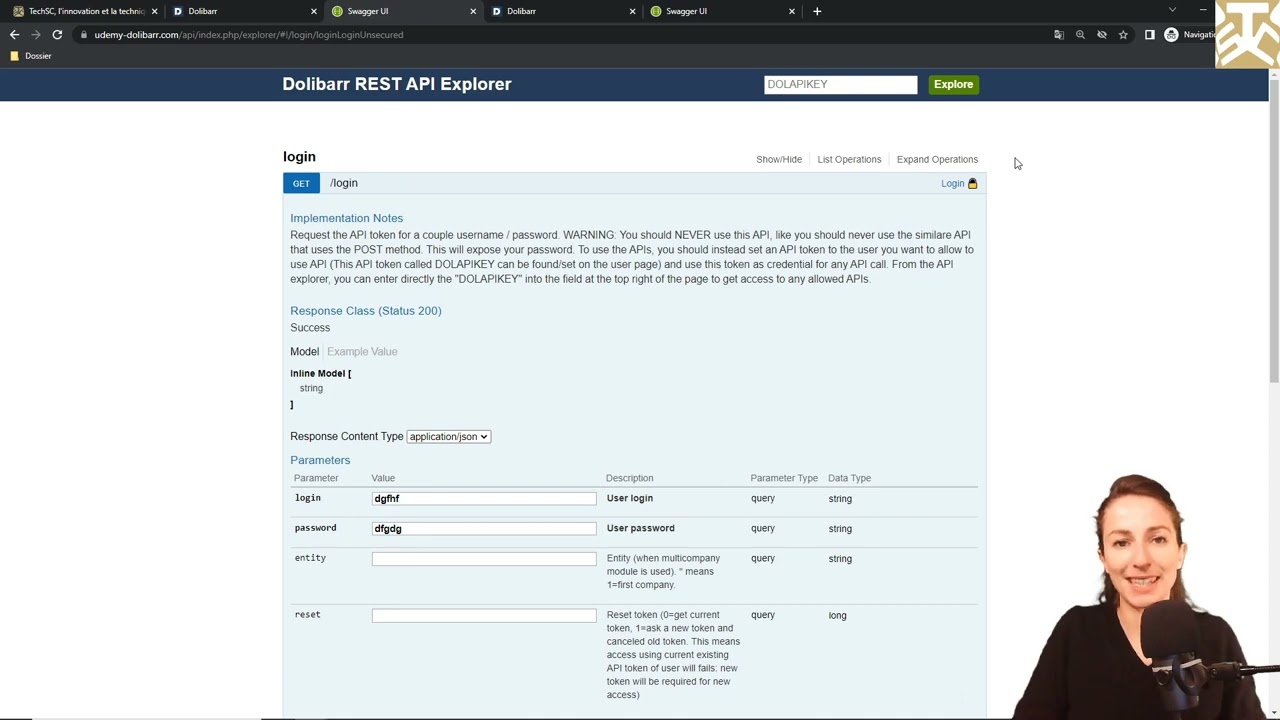1280x720 pixels.
Task: Click the browser address bar URL
Action: point(249,35)
